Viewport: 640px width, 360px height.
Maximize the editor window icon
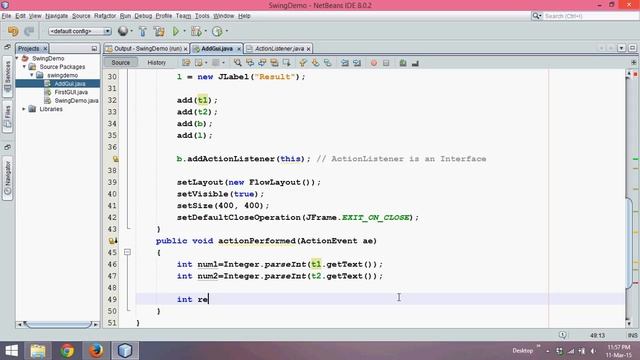click(632, 48)
